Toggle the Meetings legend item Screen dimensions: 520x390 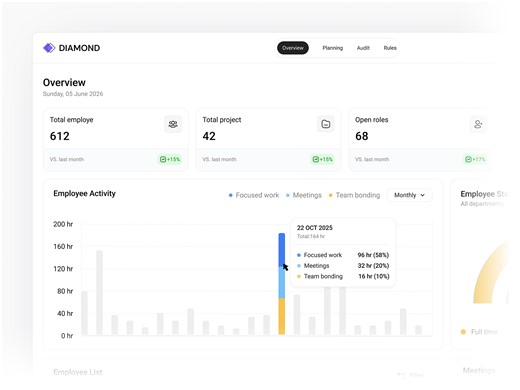(x=304, y=195)
